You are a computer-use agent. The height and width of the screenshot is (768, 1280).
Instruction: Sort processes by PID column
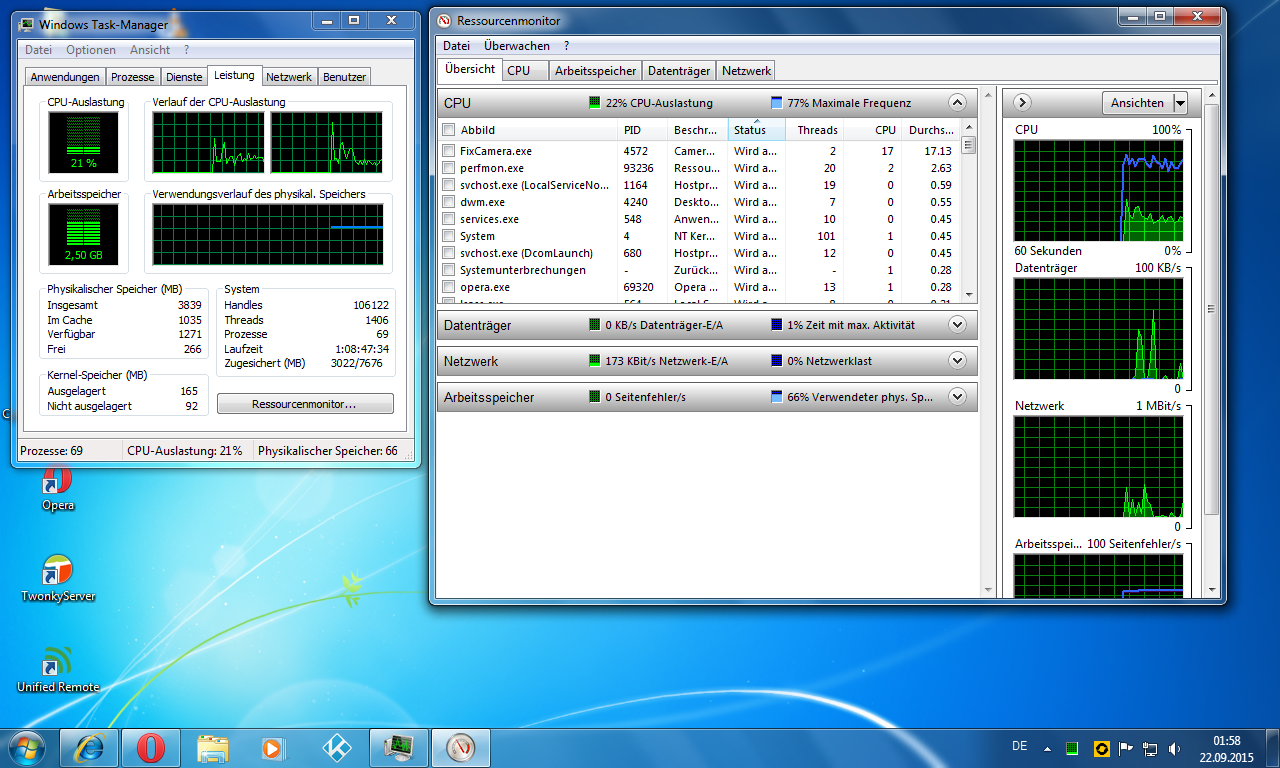(x=643, y=130)
